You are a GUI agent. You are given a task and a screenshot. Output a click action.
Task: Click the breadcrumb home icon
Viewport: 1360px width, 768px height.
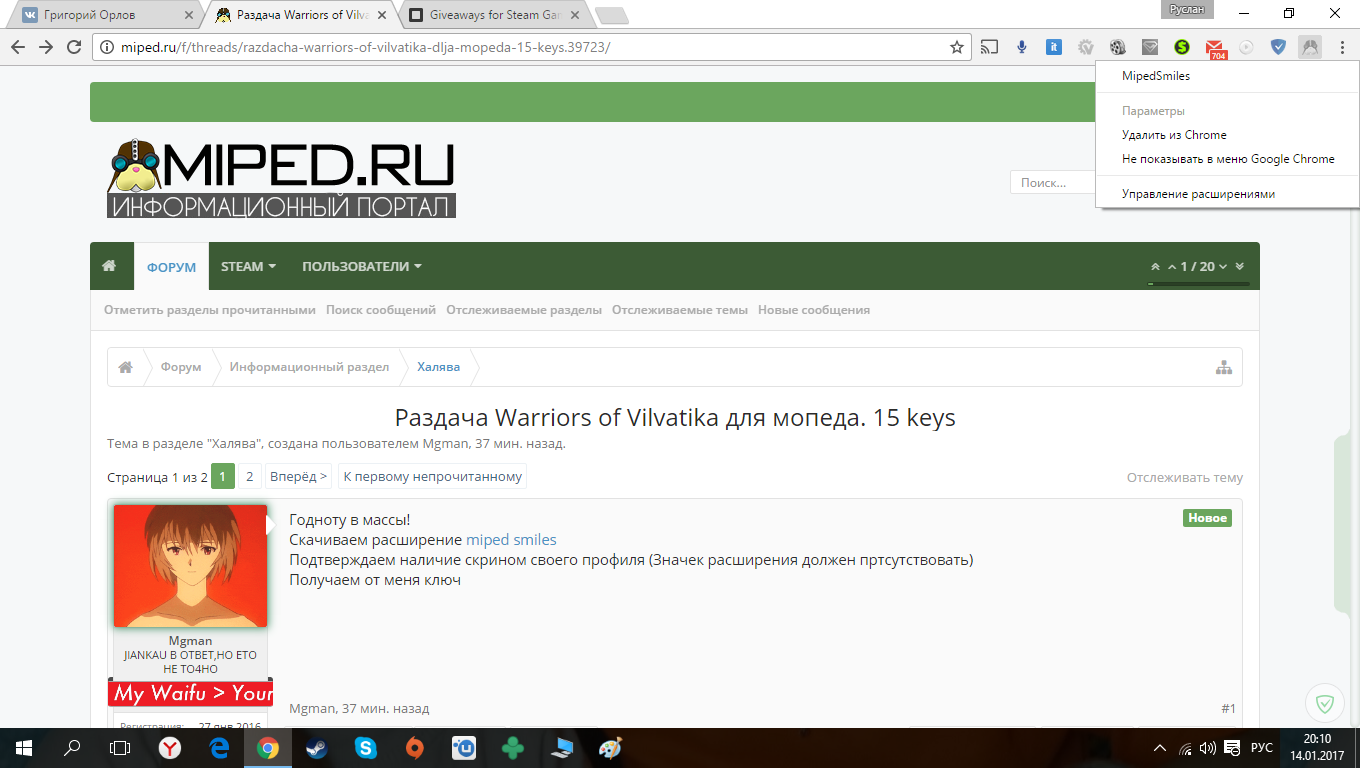[126, 367]
